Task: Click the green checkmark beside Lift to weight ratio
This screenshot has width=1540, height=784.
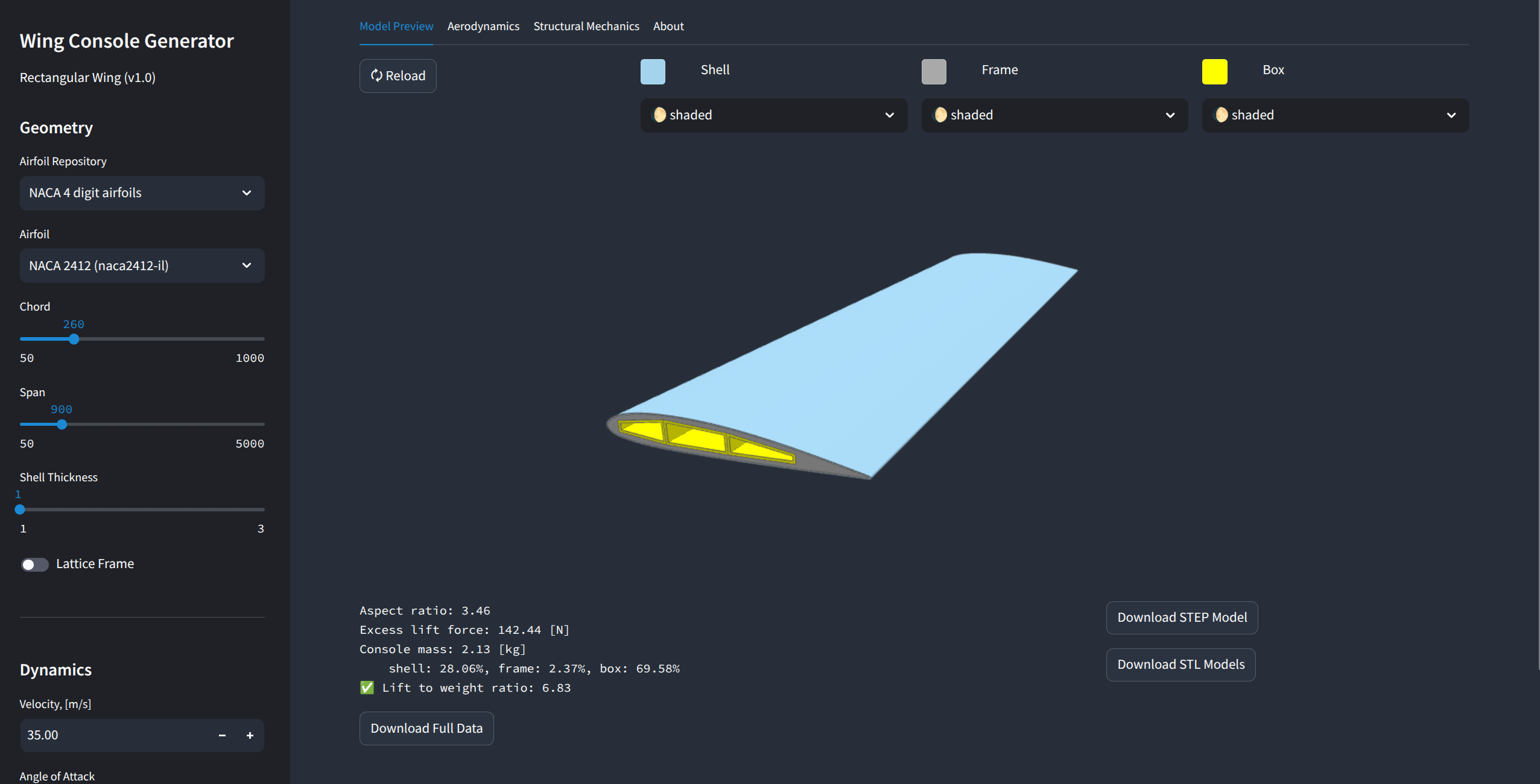Action: (x=367, y=687)
